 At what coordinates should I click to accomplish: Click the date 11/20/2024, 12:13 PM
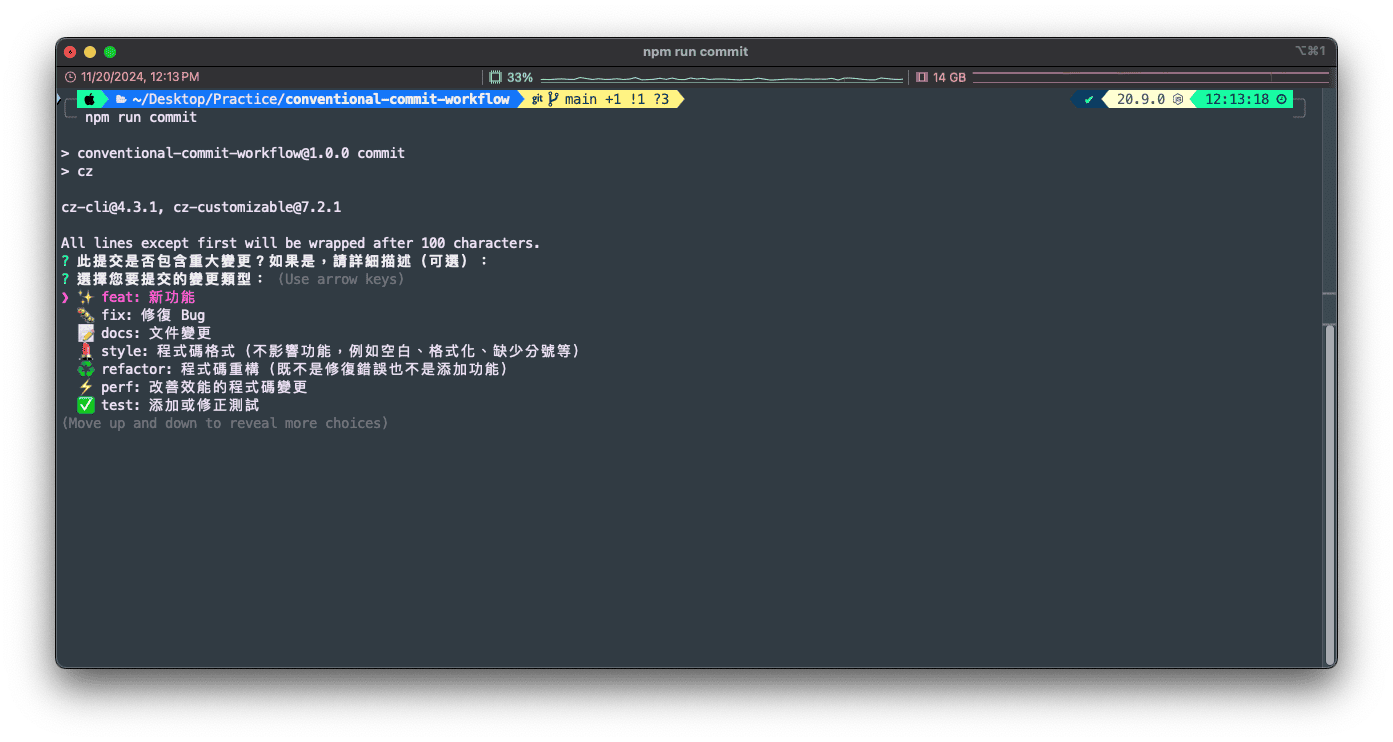(x=140, y=77)
